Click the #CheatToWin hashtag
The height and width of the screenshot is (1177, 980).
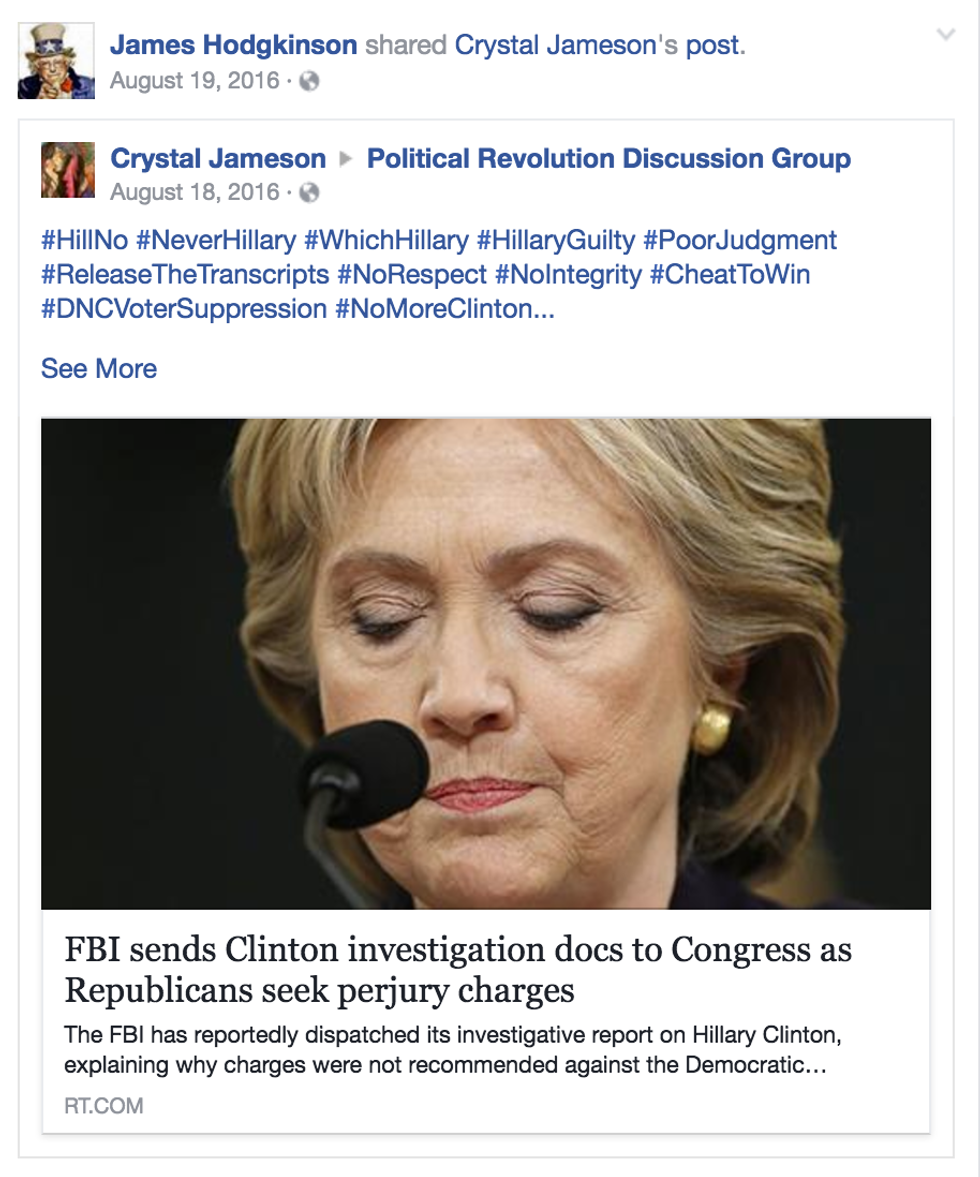[x=730, y=275]
